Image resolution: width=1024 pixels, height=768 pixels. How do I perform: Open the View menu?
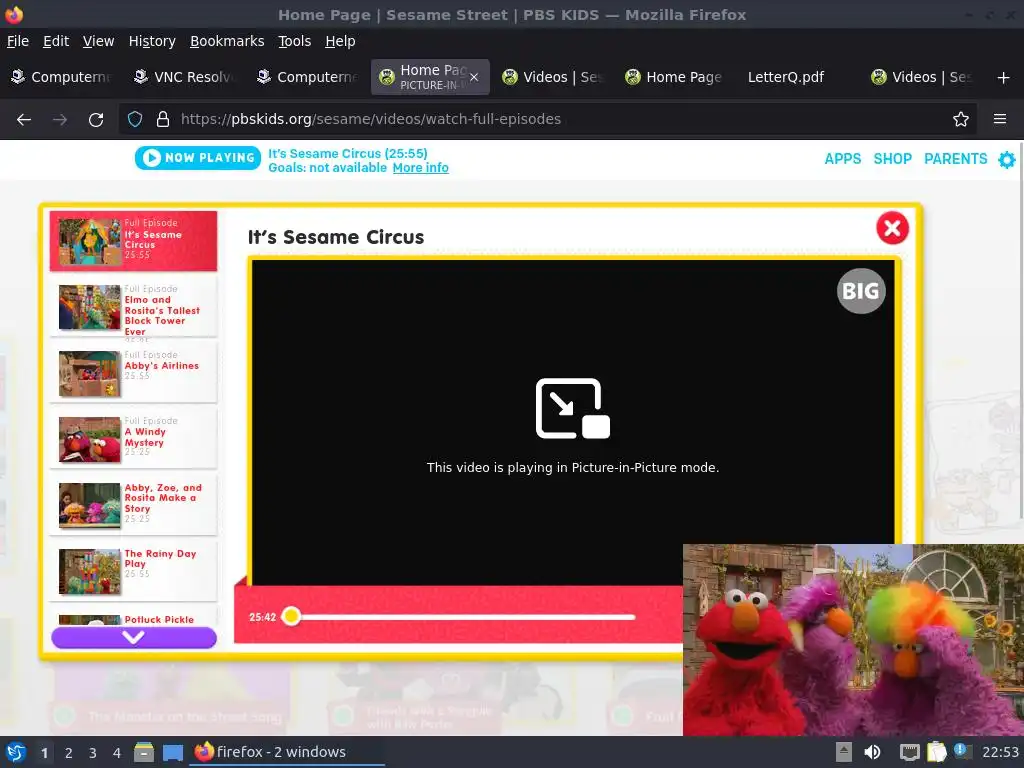click(99, 41)
